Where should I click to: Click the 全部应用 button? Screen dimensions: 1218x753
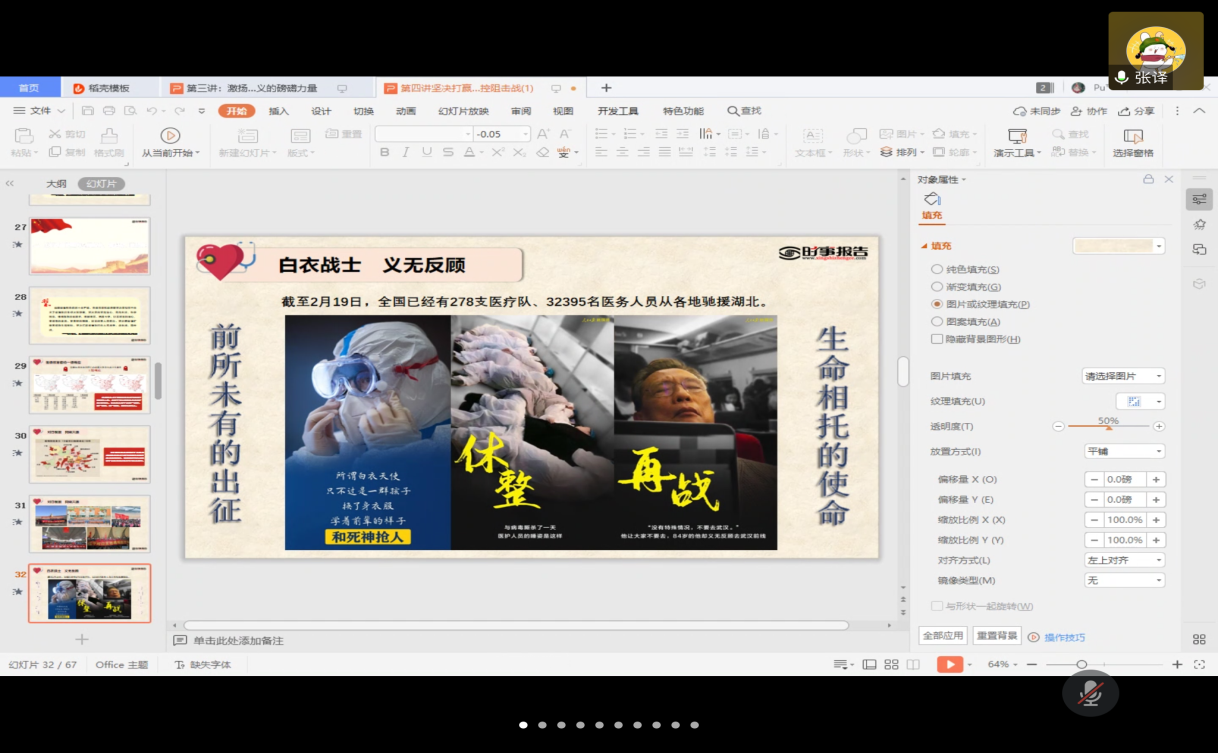coord(942,636)
